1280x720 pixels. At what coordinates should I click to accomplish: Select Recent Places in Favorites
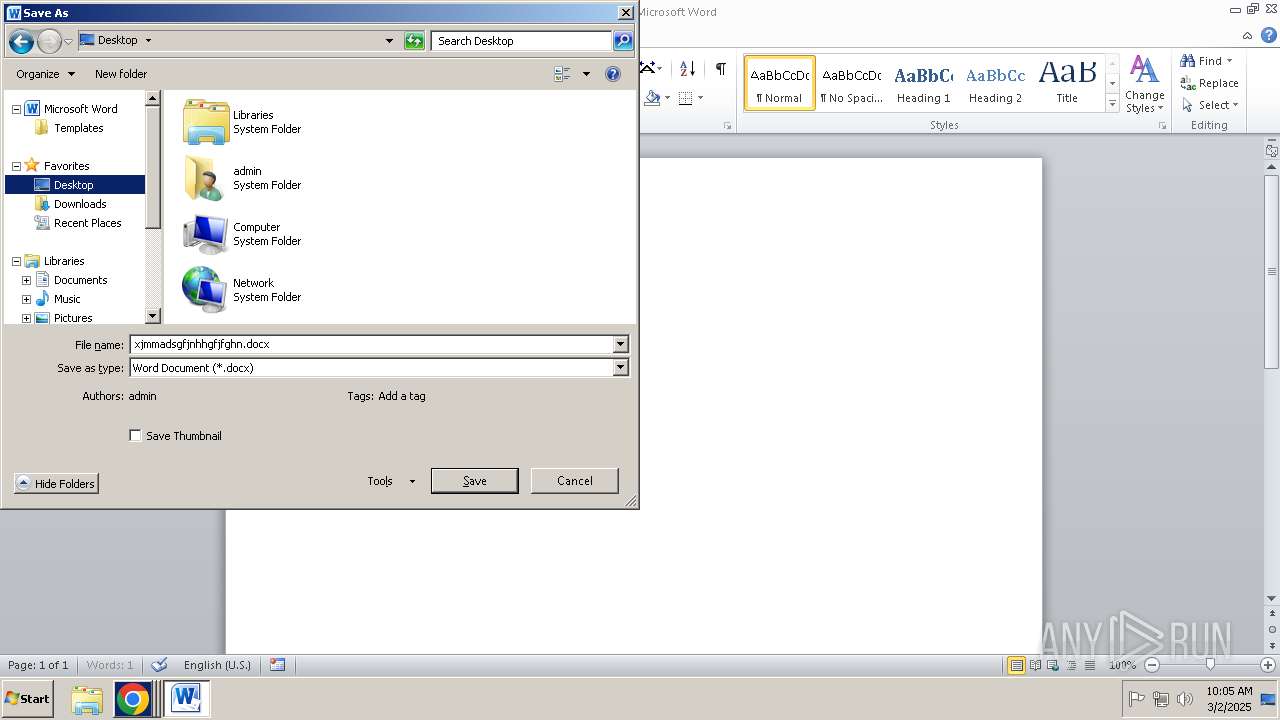pyautogui.click(x=88, y=223)
